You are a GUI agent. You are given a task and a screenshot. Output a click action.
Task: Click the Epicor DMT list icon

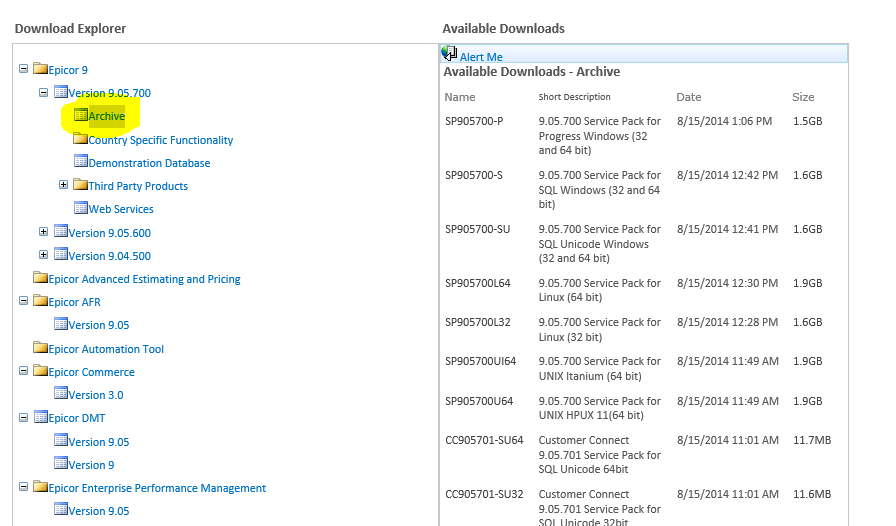click(40, 417)
